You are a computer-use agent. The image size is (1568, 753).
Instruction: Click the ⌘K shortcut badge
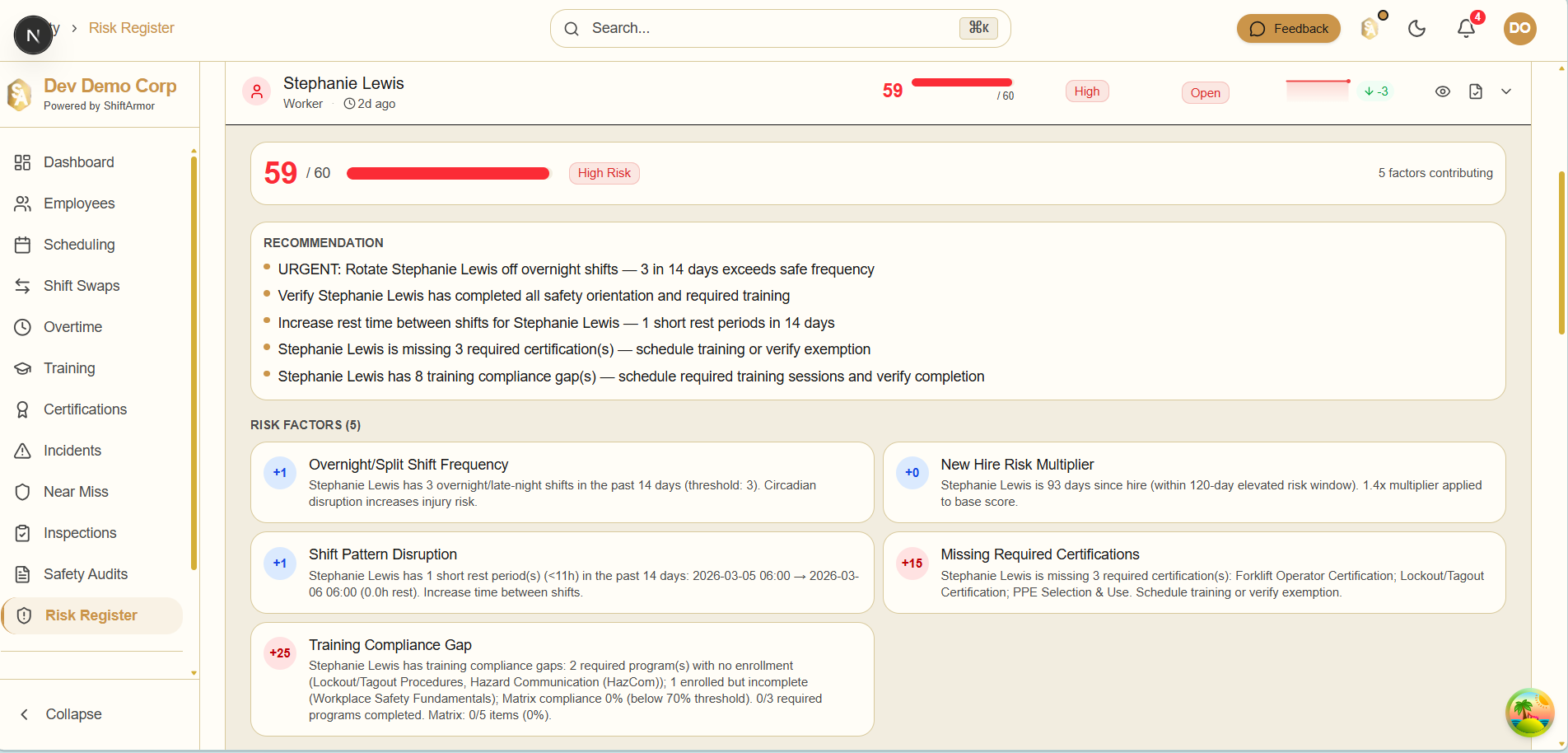coord(978,28)
